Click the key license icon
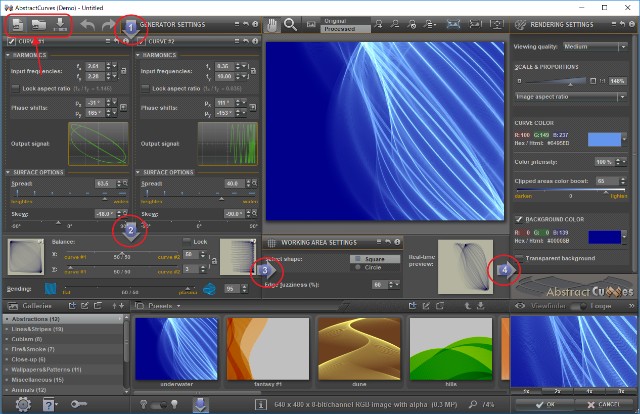The image size is (640, 414). [x=78, y=404]
